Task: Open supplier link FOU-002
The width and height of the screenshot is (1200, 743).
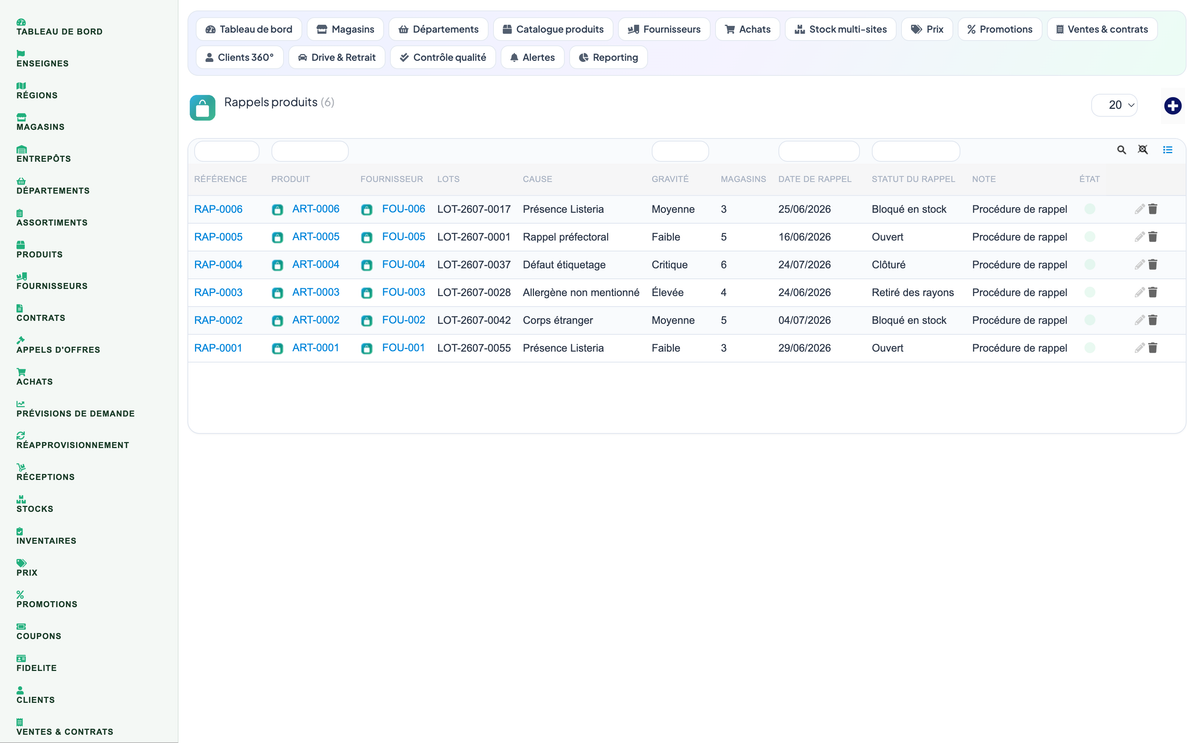Action: click(x=404, y=320)
